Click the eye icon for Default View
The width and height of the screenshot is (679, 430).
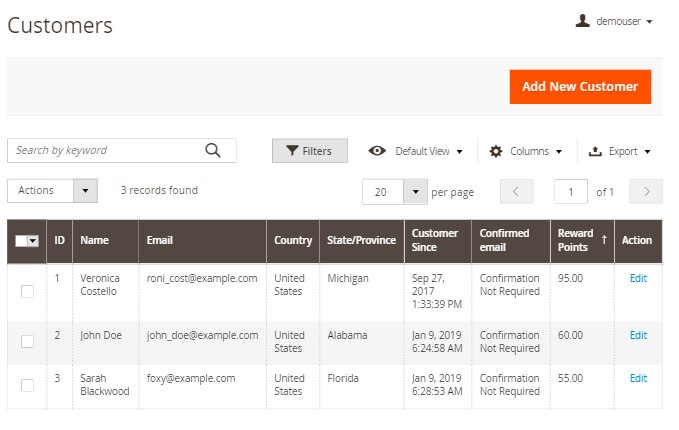377,151
